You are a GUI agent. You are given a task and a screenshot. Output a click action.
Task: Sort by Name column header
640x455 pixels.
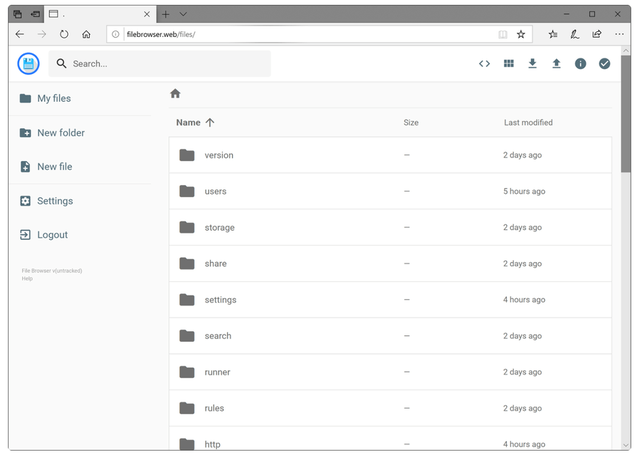pos(188,122)
